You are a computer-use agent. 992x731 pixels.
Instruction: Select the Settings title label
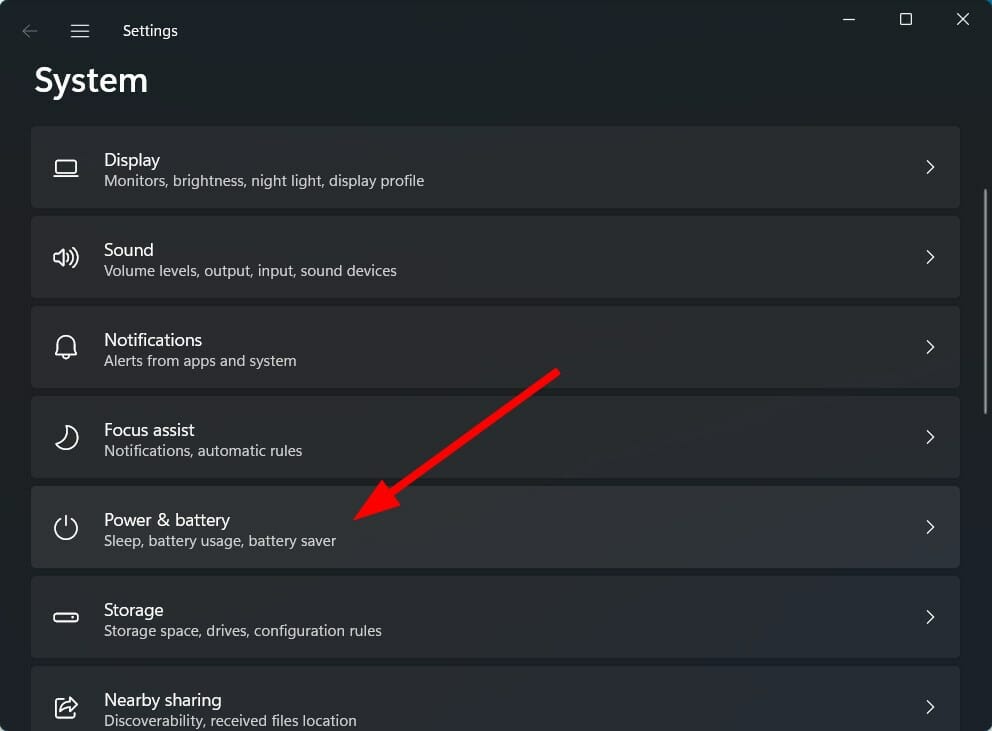[150, 30]
